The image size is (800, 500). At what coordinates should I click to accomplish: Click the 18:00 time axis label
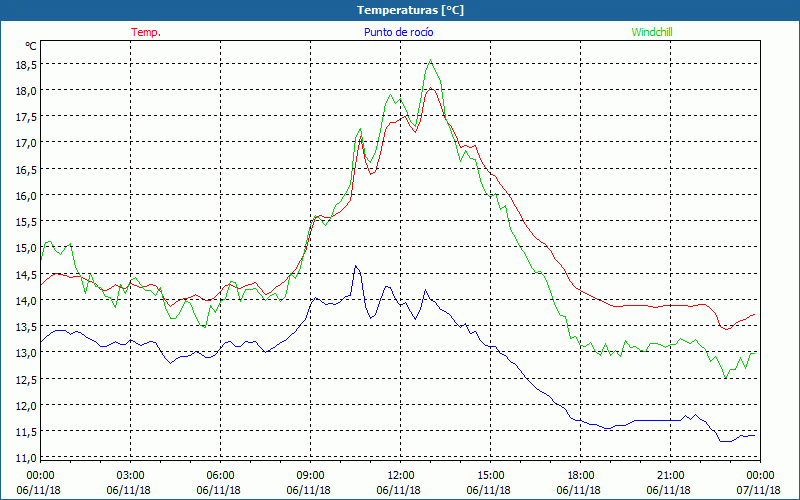581,476
